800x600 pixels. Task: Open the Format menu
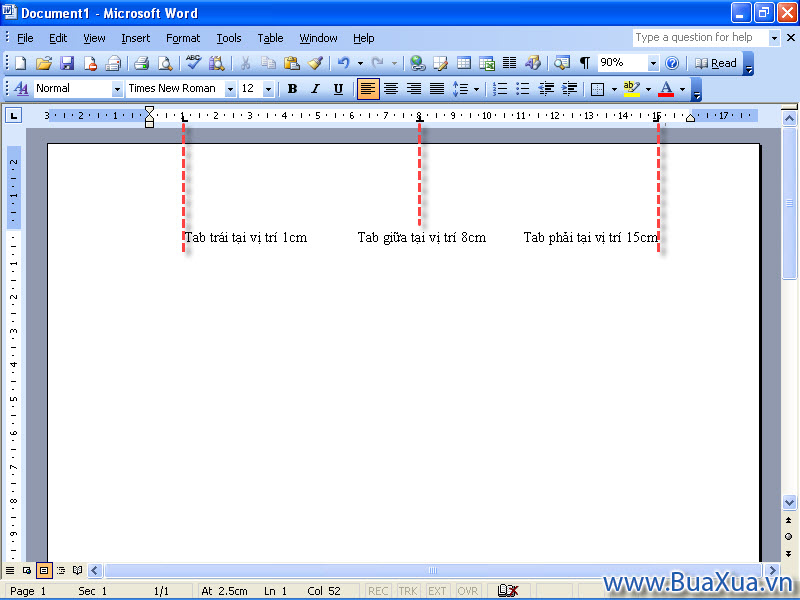point(183,38)
